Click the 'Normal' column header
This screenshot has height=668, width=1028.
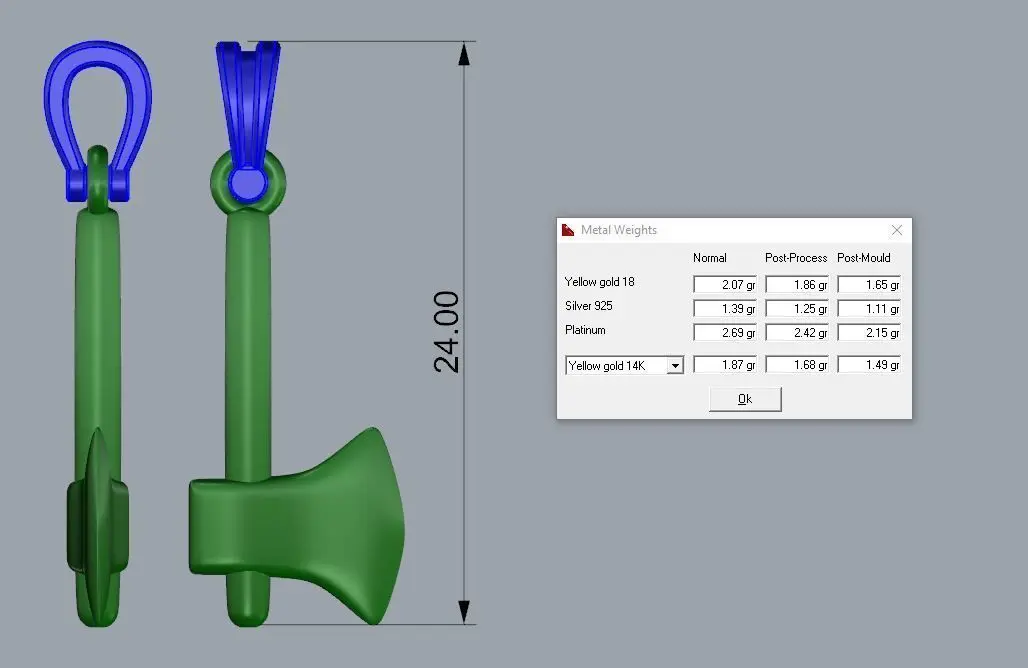709,258
